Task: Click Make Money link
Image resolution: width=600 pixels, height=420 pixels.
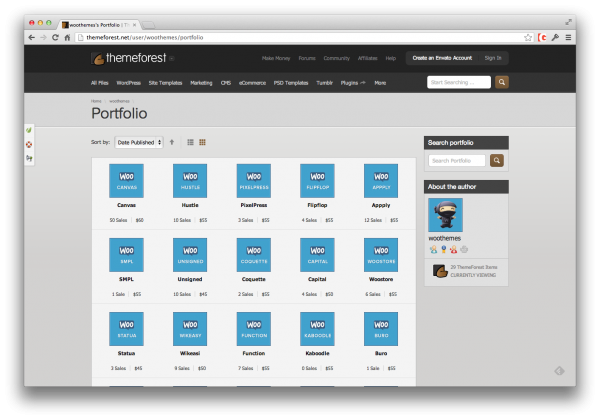Action: (x=276, y=59)
